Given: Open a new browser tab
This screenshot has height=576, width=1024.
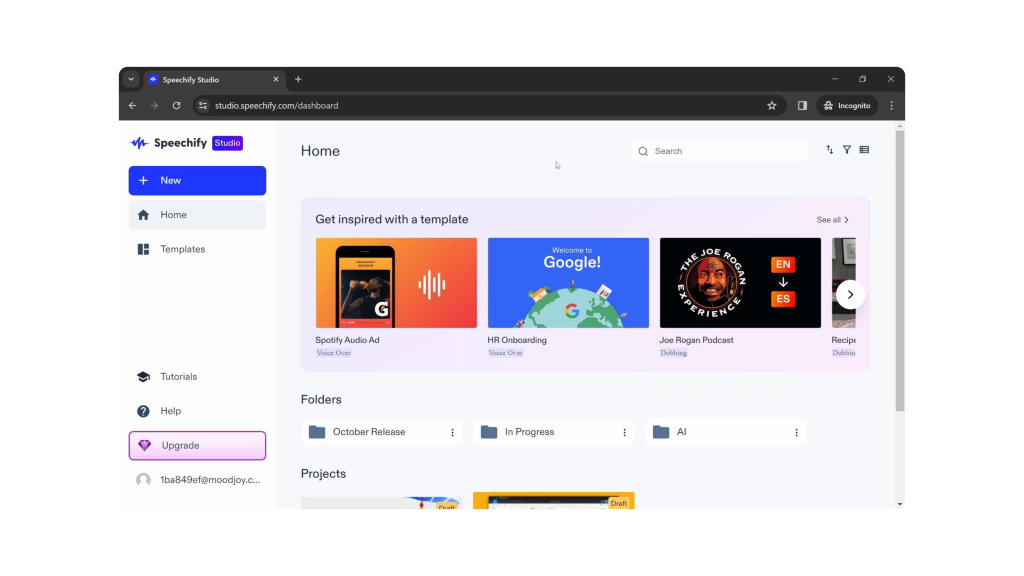Looking at the screenshot, I should coord(298,79).
